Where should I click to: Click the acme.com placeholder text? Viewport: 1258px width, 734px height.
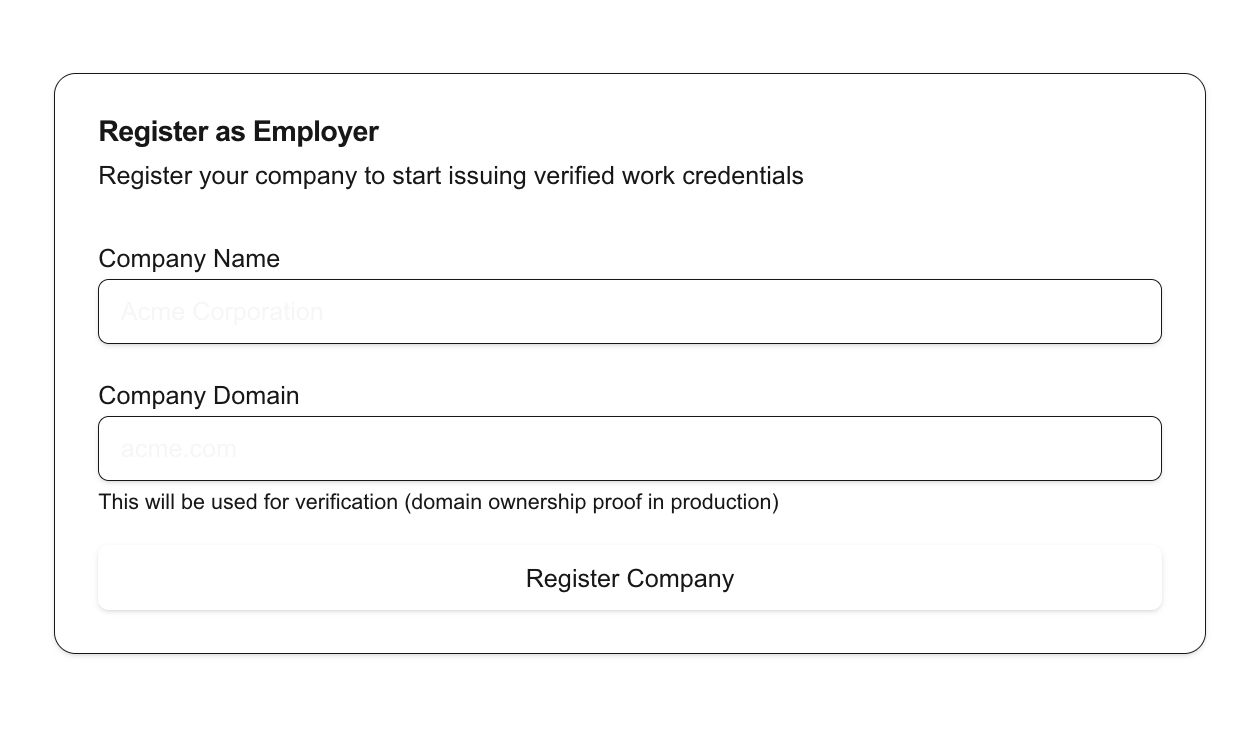178,448
